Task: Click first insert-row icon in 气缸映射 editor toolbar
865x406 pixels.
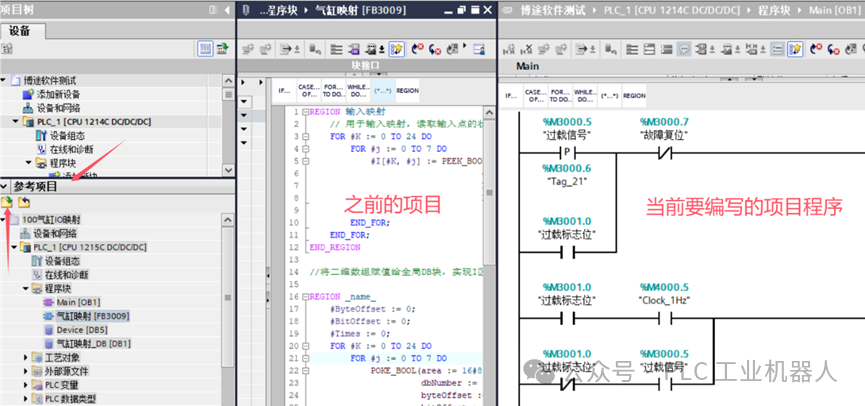Action: pyautogui.click(x=248, y=49)
